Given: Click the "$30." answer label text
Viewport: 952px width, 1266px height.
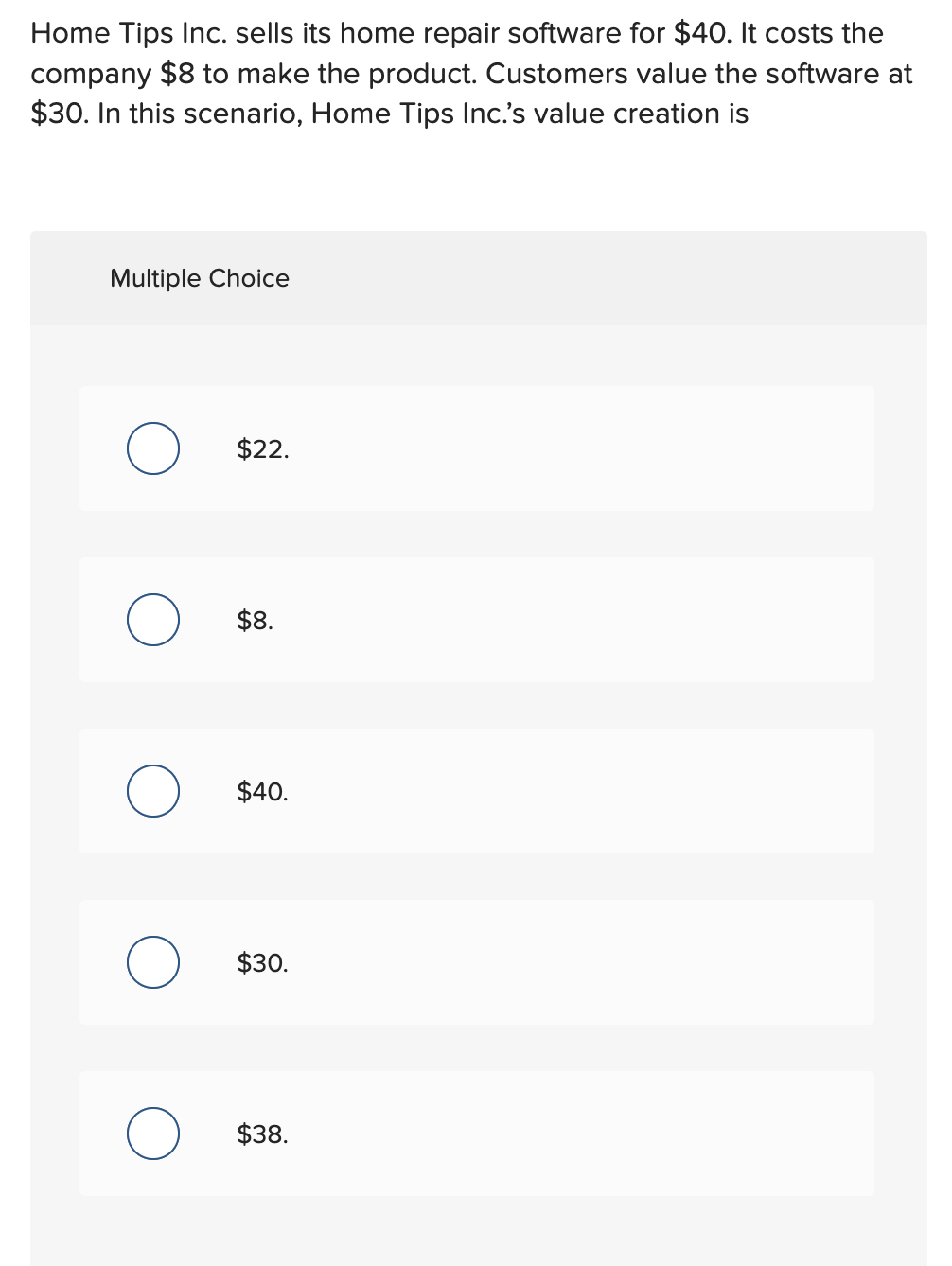Looking at the screenshot, I should click(262, 963).
